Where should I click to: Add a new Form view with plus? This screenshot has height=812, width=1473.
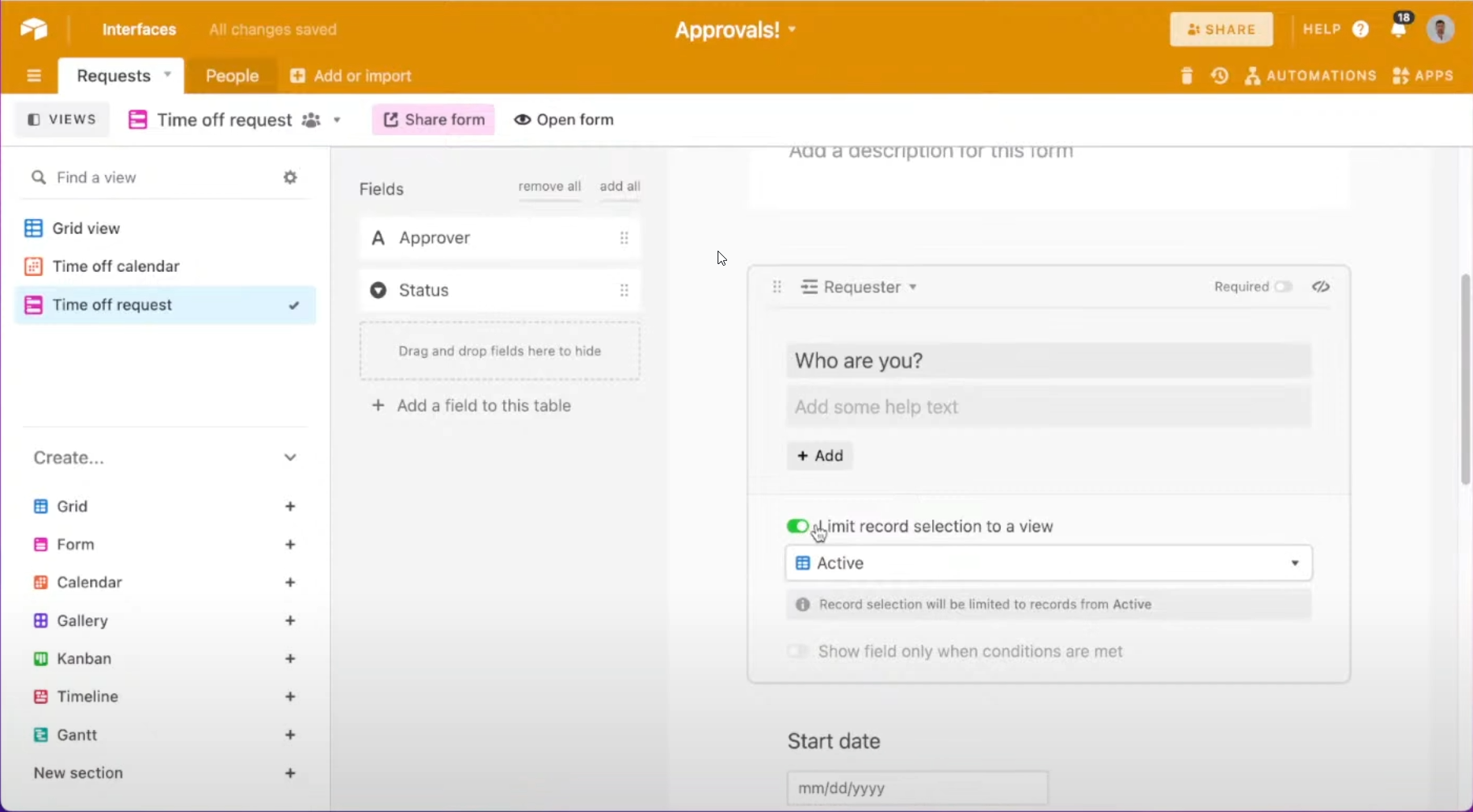pos(290,545)
